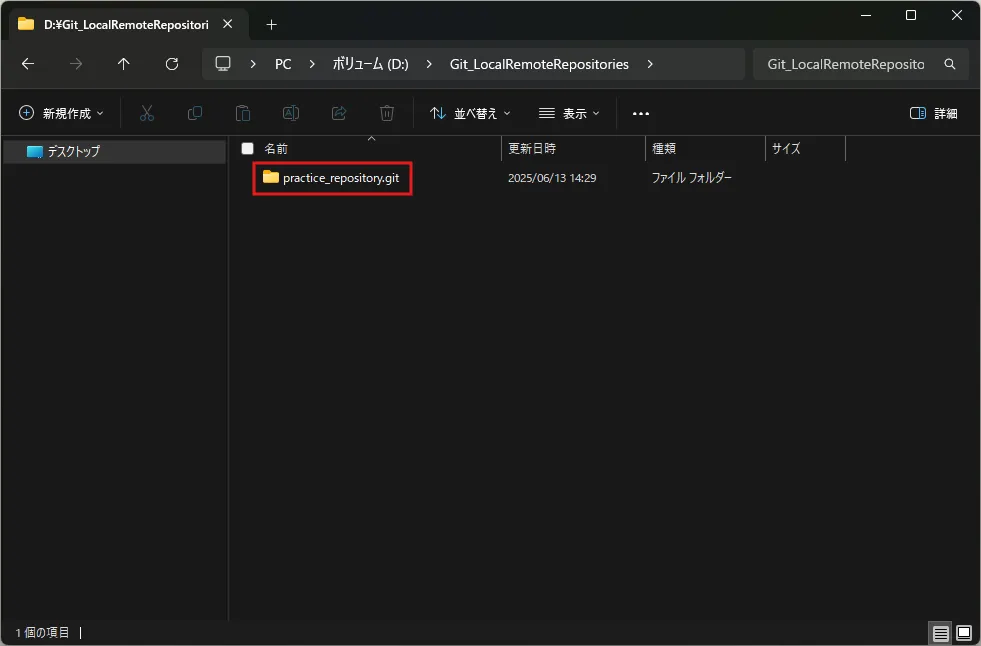Open the 並べ替え sort dropdown

470,113
